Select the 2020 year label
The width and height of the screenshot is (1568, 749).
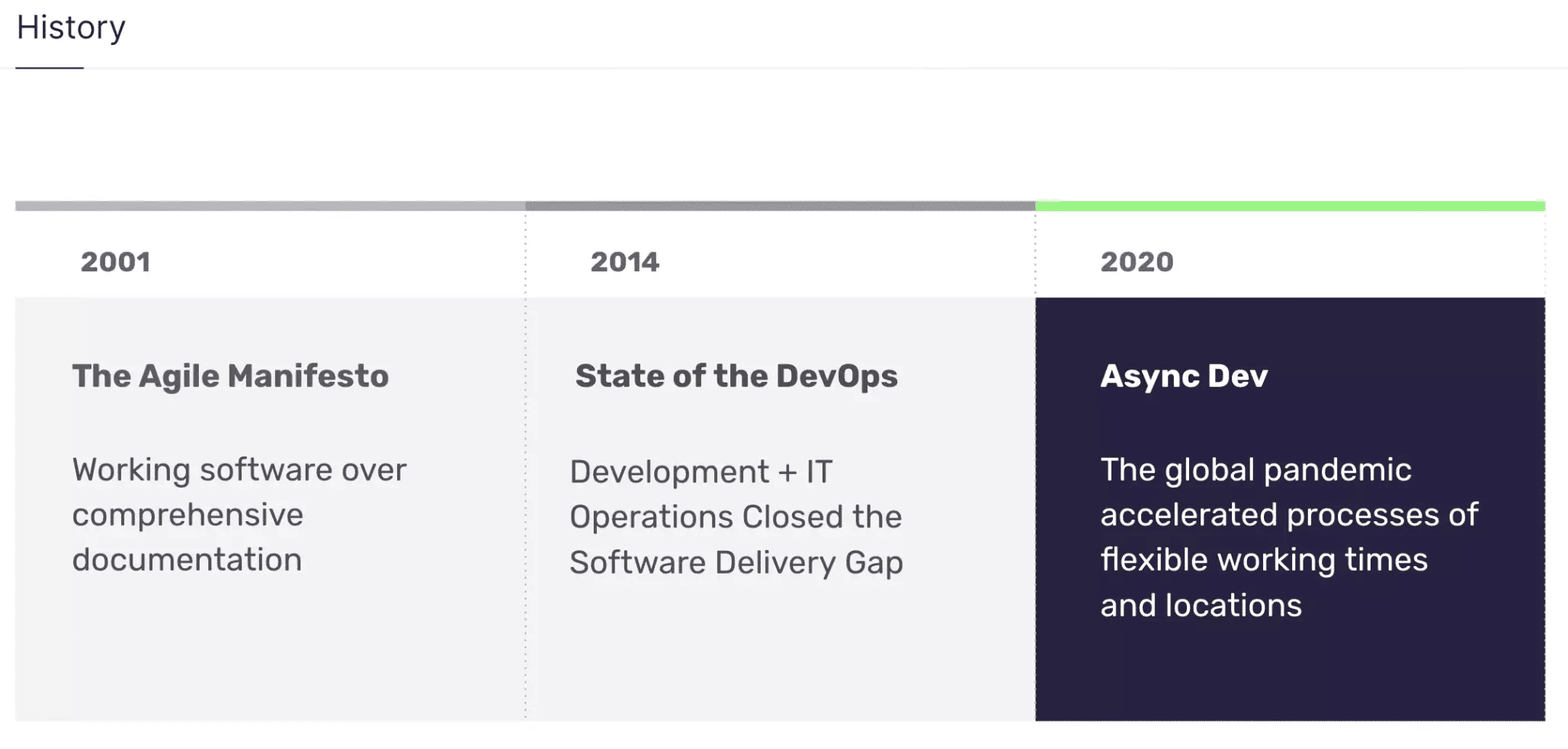(1136, 261)
